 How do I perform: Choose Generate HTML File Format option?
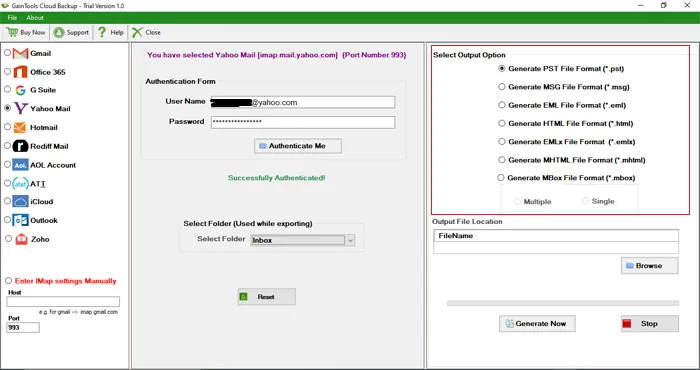(x=502, y=123)
